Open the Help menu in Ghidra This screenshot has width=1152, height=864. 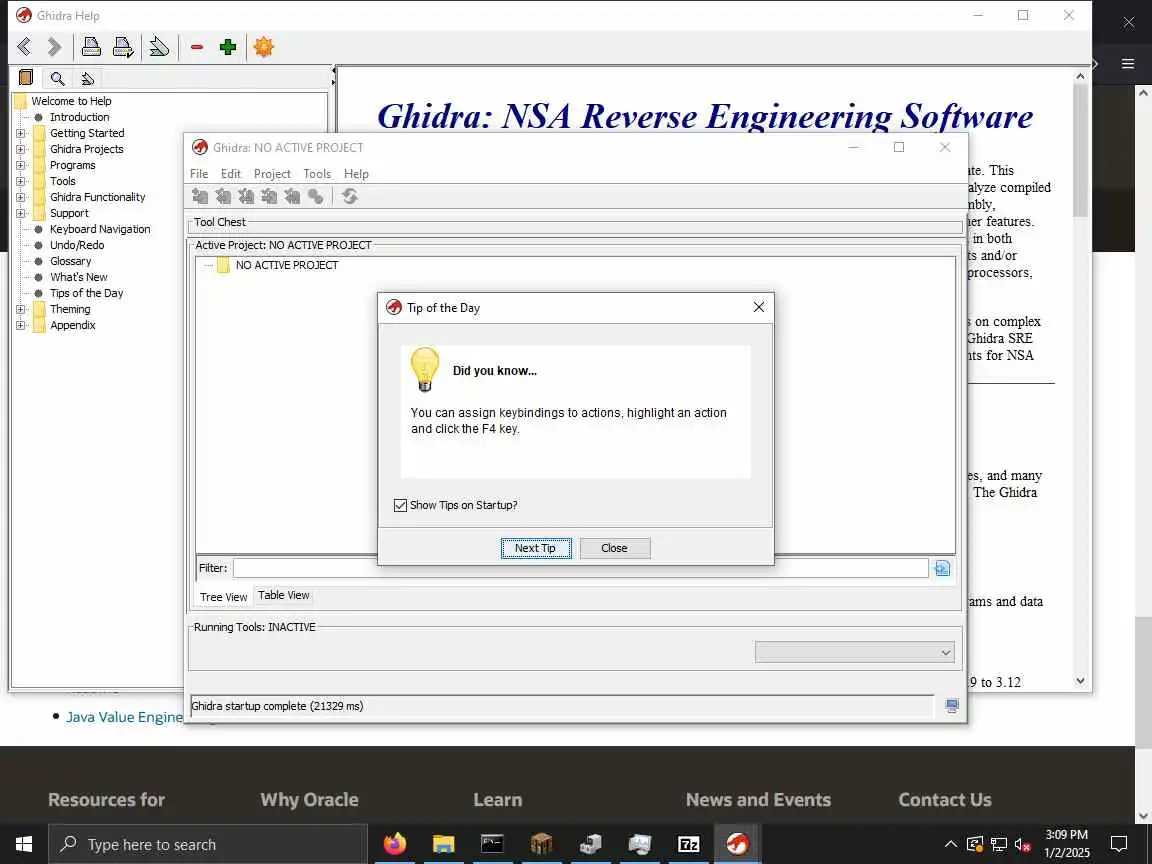pyautogui.click(x=356, y=174)
